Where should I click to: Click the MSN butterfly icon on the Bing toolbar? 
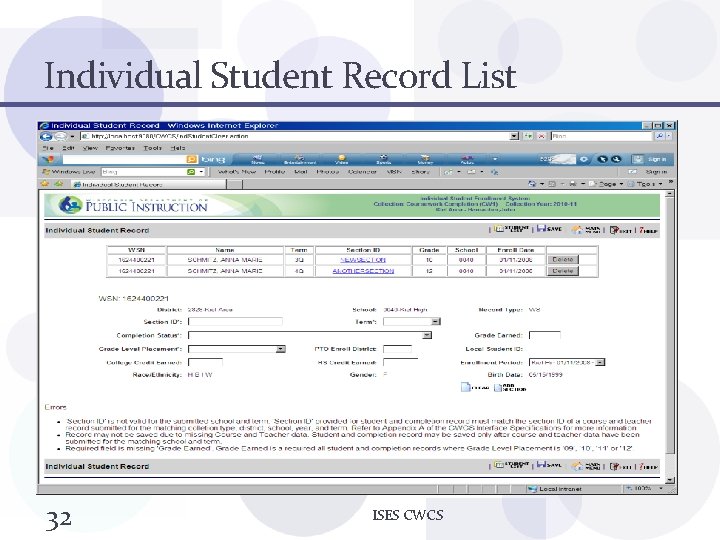point(49,159)
